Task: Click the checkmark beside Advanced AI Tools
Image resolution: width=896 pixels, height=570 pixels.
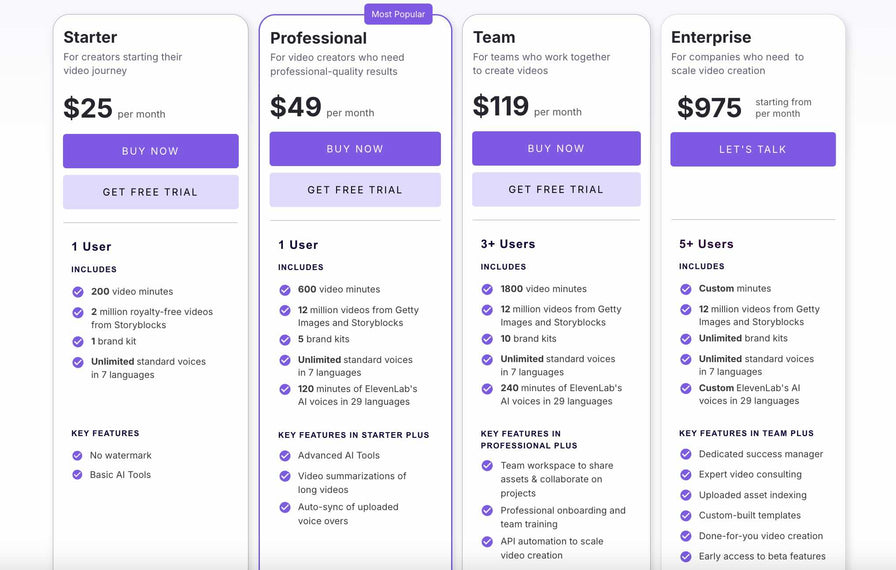Action: click(x=285, y=456)
